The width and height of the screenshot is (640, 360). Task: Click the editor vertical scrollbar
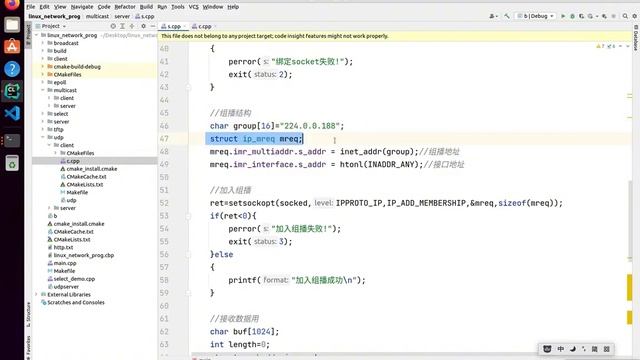tap(630, 219)
